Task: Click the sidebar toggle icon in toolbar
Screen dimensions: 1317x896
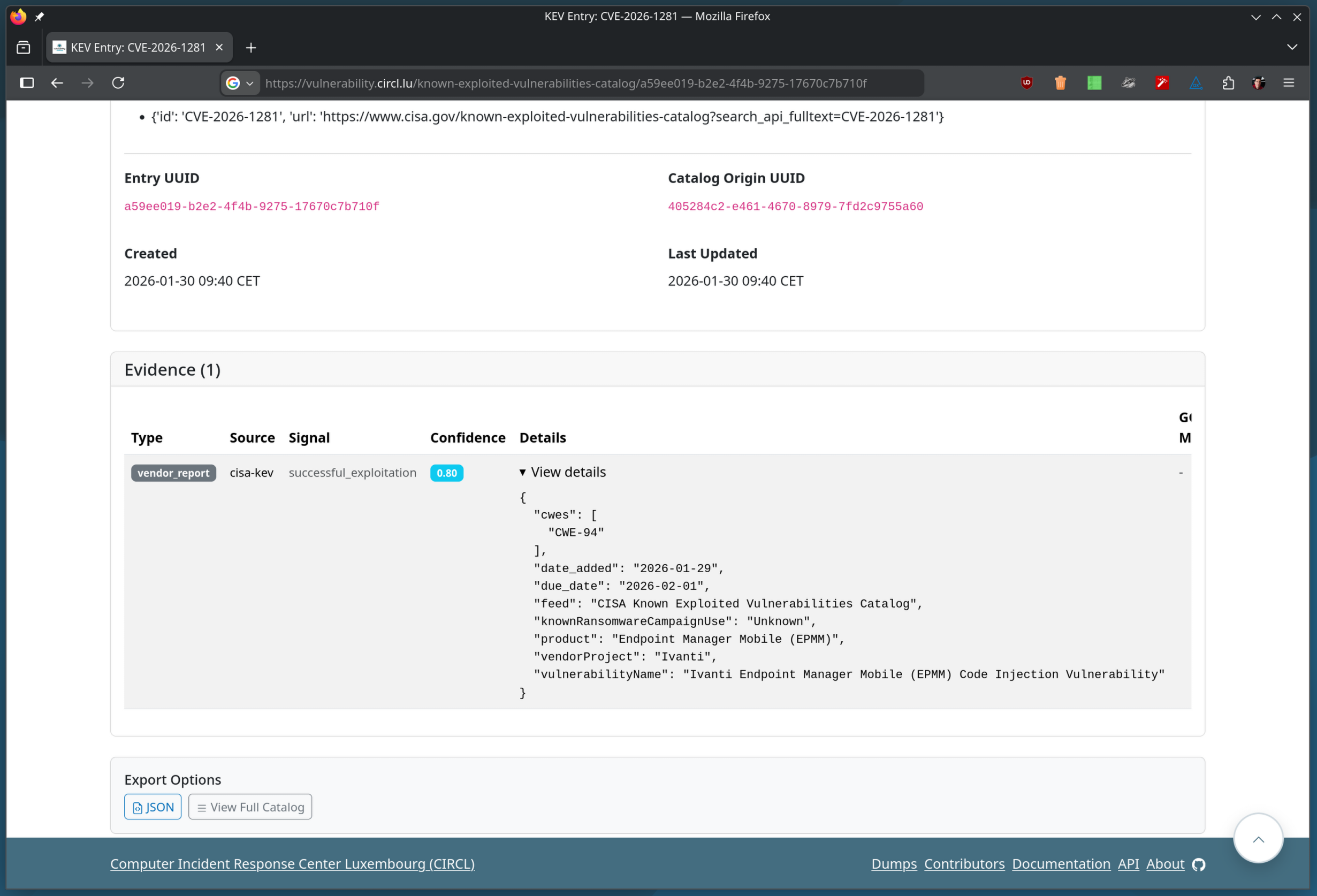Action: pos(27,83)
